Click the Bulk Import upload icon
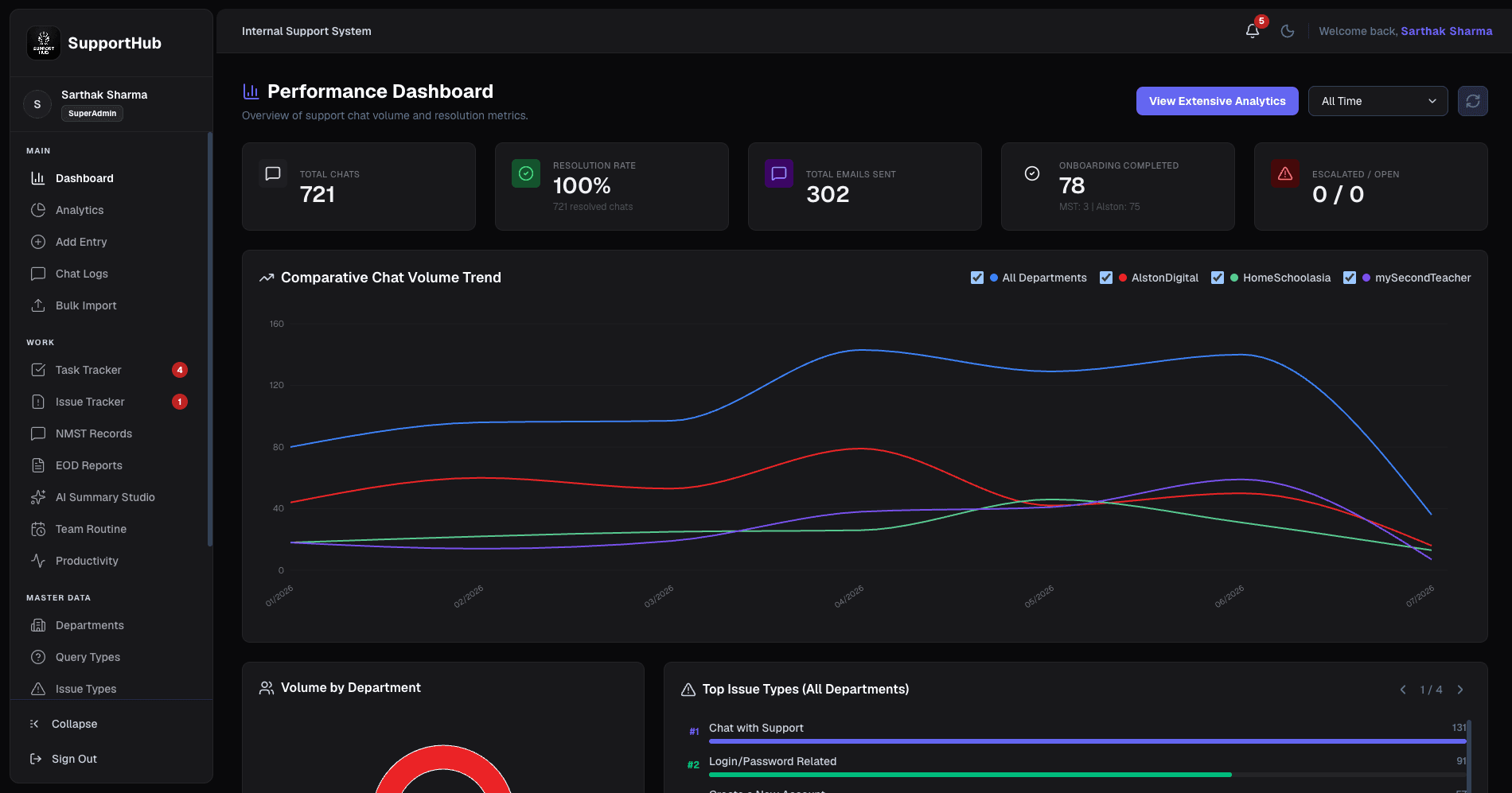1512x793 pixels. pos(38,305)
